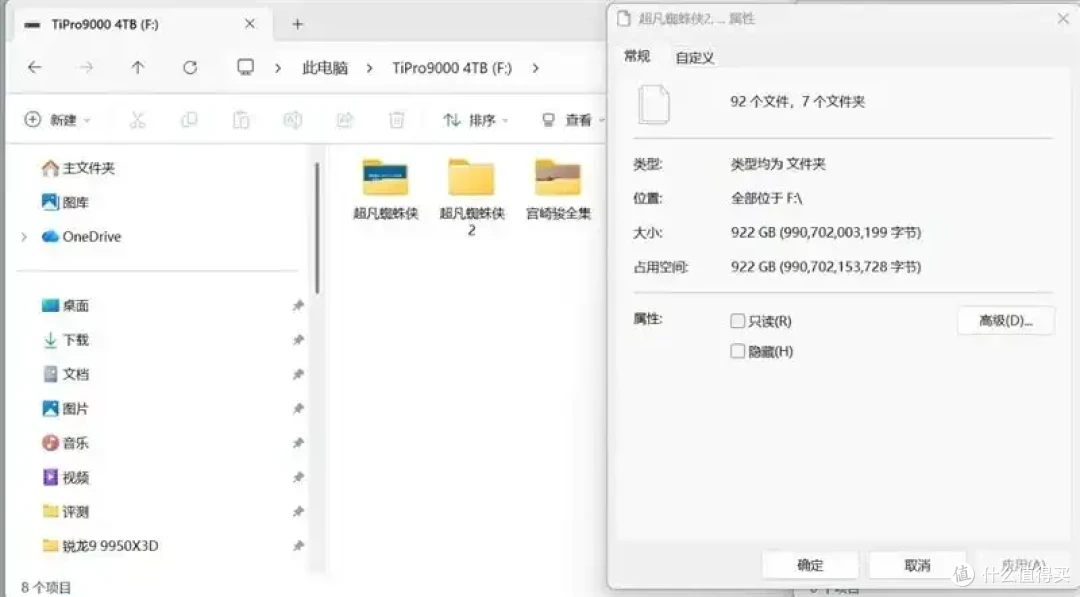
Task: Click the share icon in toolbar
Action: point(344,121)
